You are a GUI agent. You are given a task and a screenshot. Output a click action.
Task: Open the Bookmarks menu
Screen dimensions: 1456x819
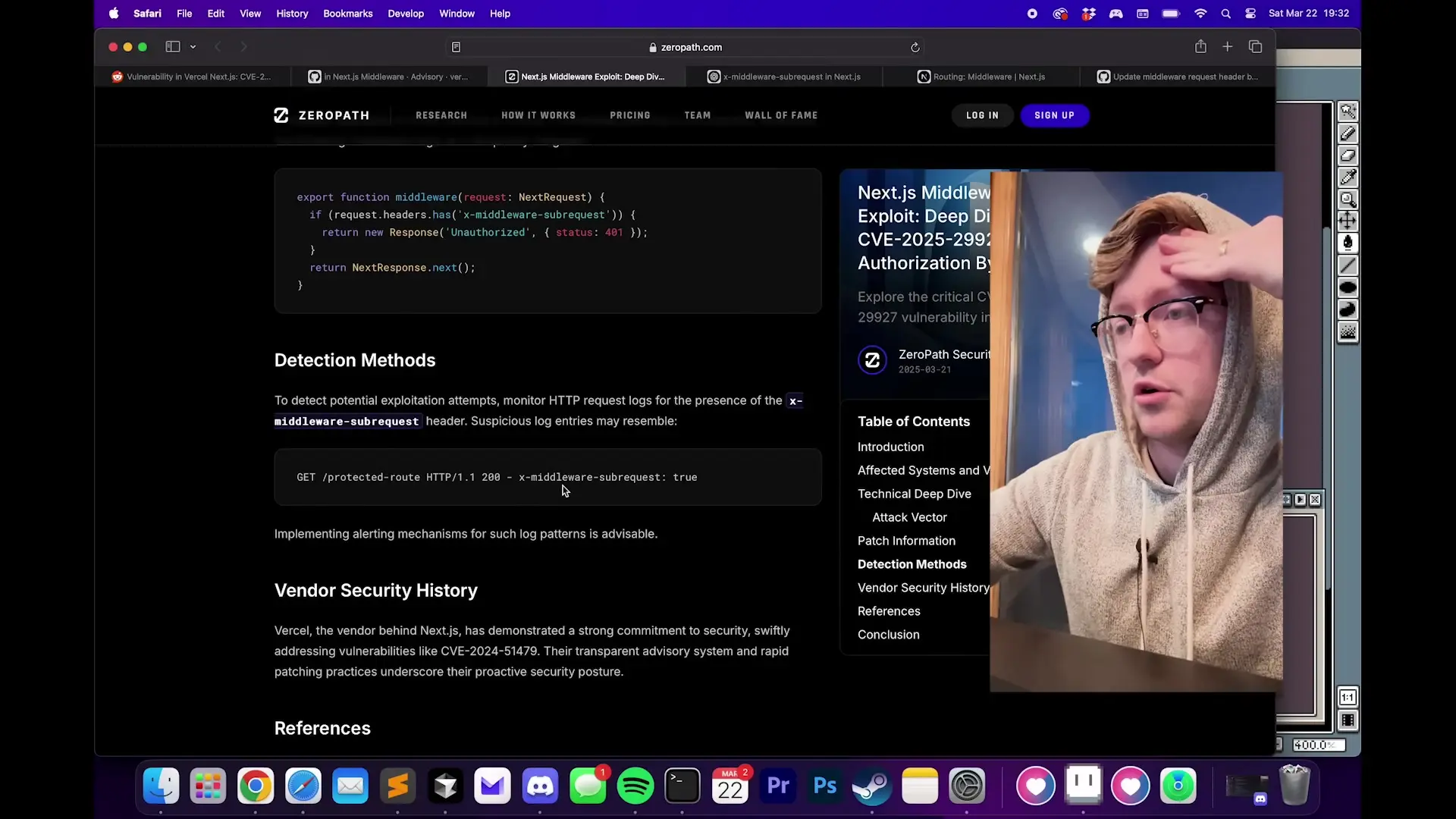(347, 14)
